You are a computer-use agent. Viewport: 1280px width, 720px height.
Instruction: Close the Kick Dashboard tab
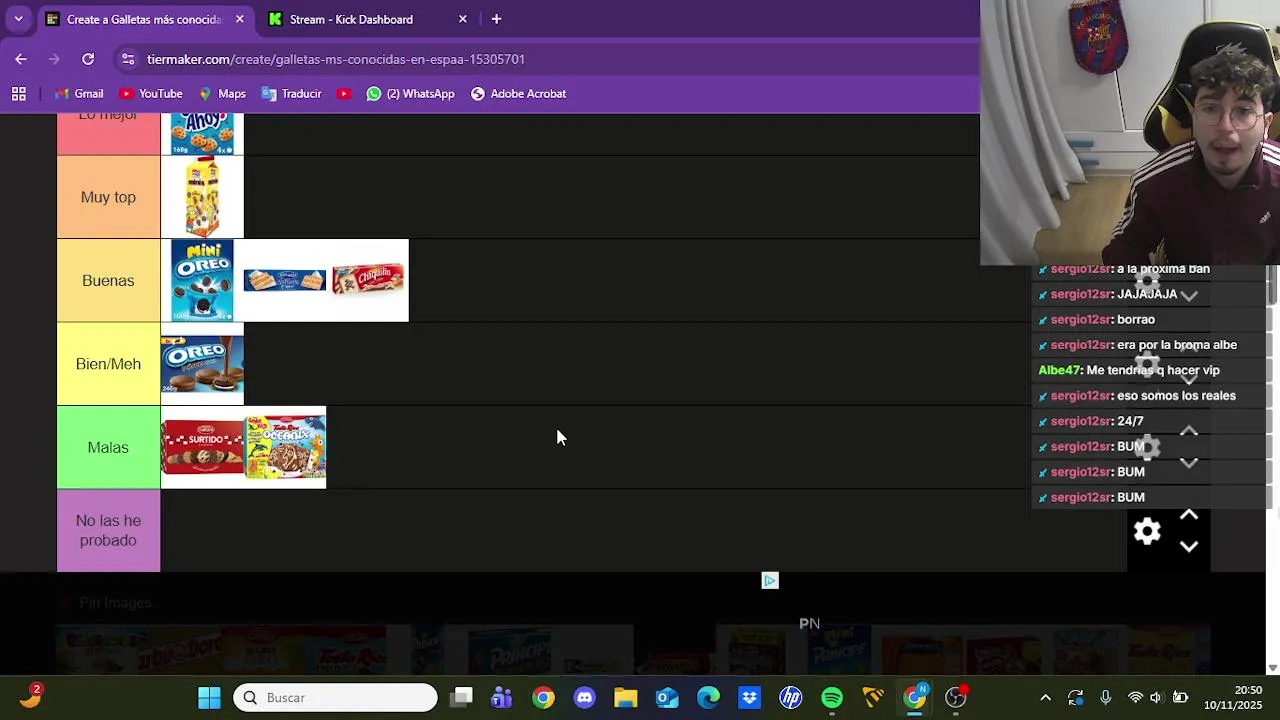[462, 19]
